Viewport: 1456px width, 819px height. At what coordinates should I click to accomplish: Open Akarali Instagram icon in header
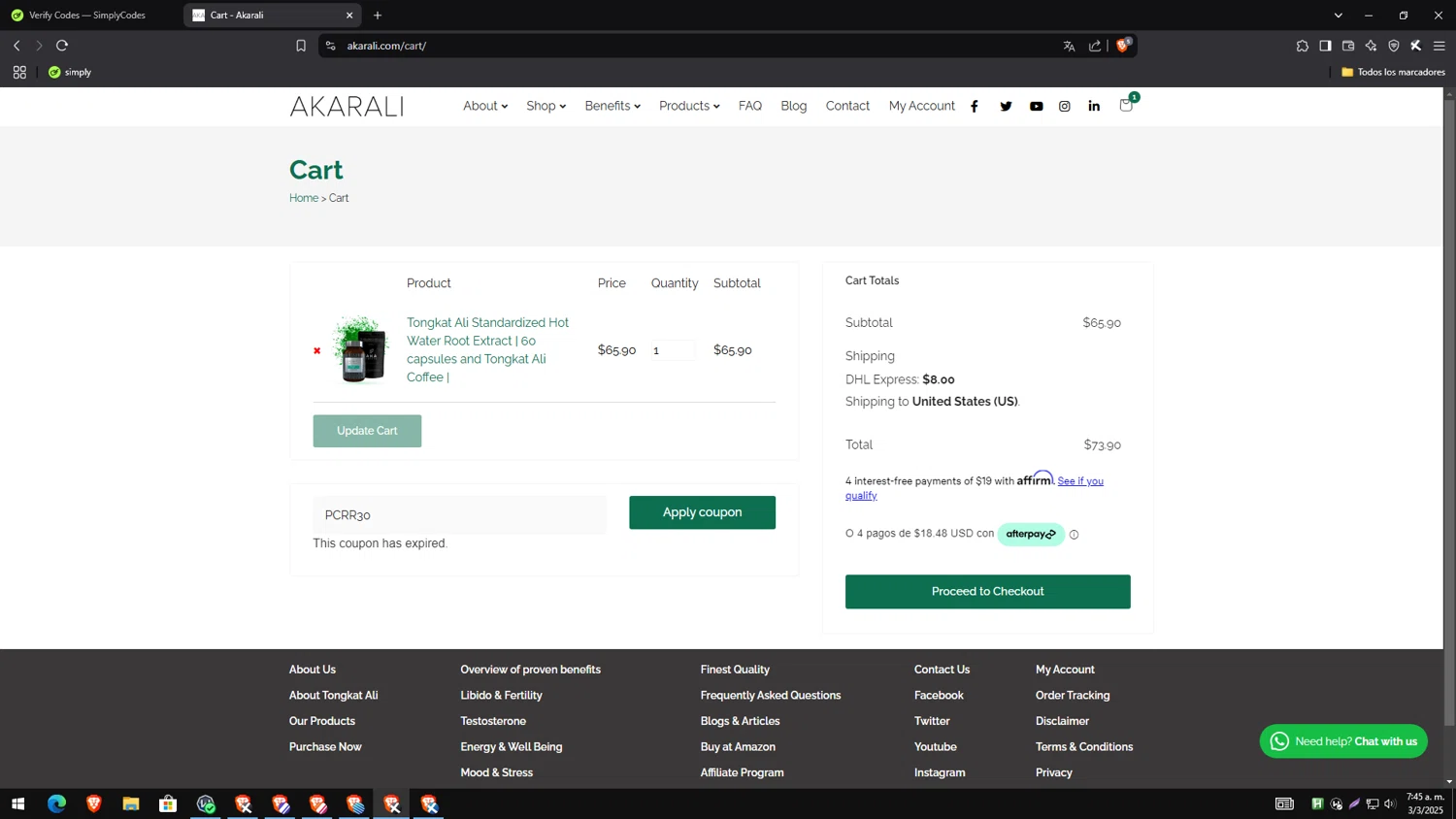pos(1065,107)
